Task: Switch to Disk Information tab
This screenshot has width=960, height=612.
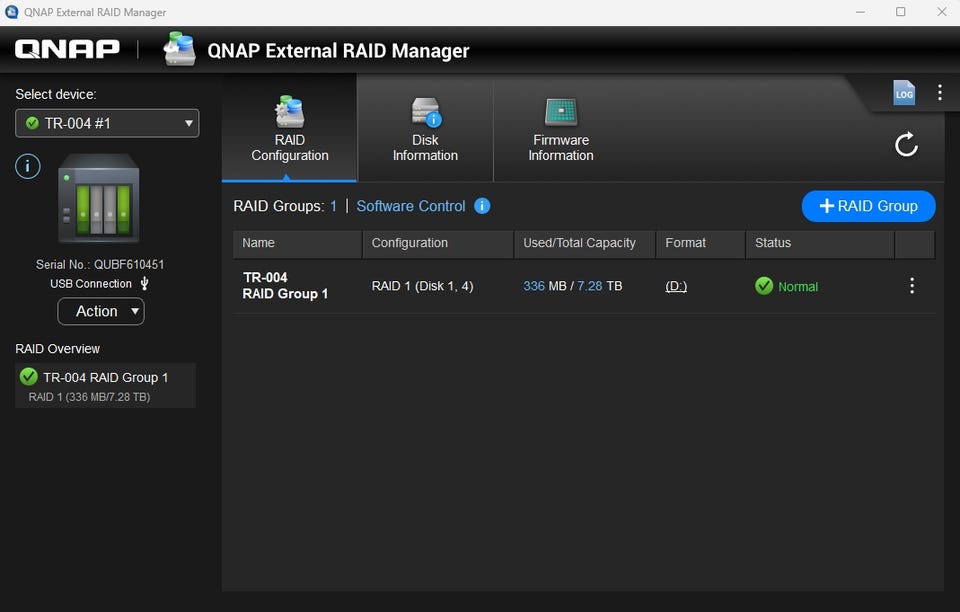Action: pos(425,129)
